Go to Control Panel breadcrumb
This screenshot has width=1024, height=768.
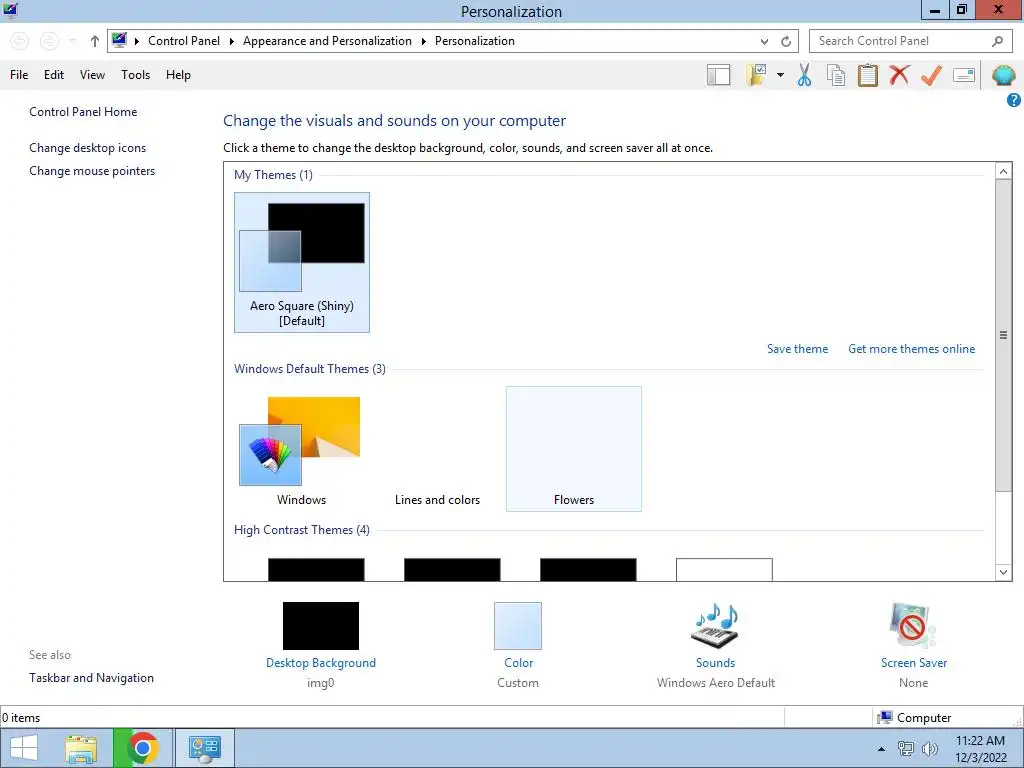184,40
